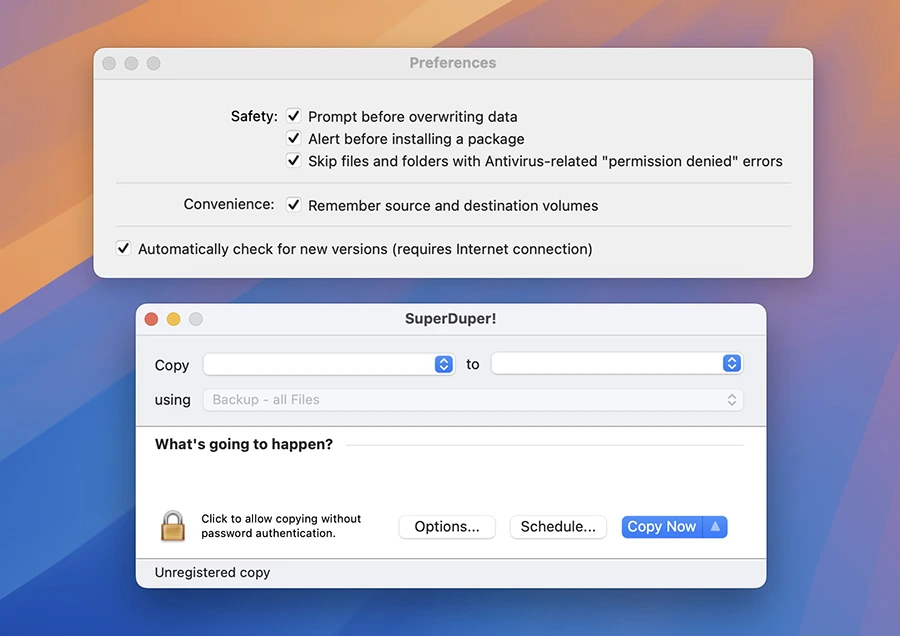Click the Preferences window title bar
Viewport: 900px width, 636px height.
pyautogui.click(x=452, y=63)
